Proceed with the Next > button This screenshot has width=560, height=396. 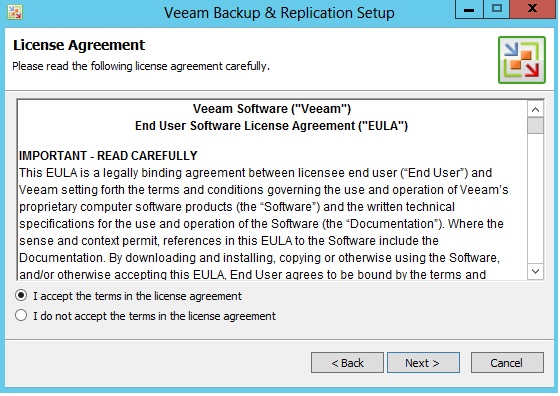pos(423,363)
